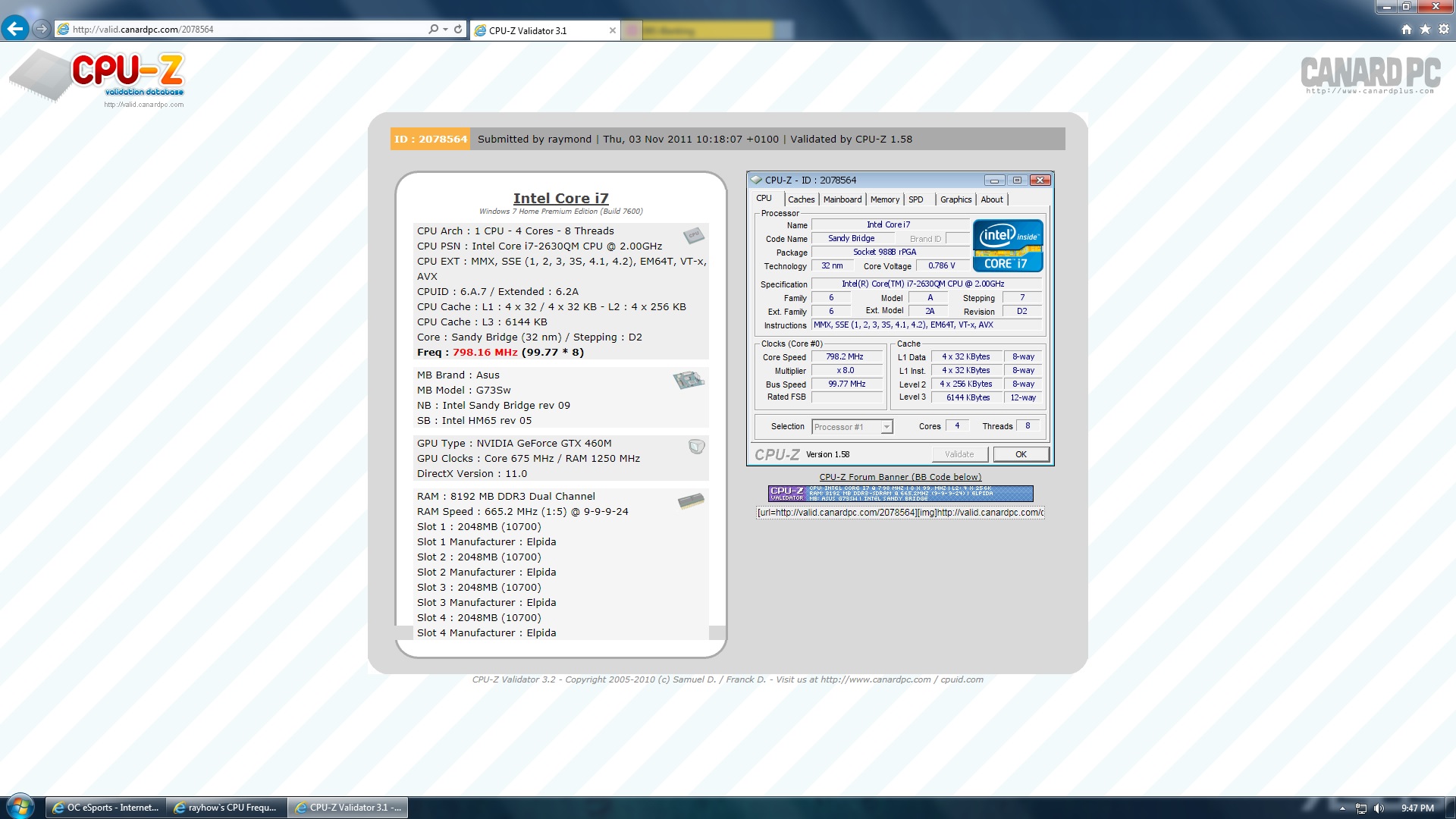The width and height of the screenshot is (1456, 819).
Task: Click the RAM 8192 MB DDR3 line
Action: [x=506, y=496]
